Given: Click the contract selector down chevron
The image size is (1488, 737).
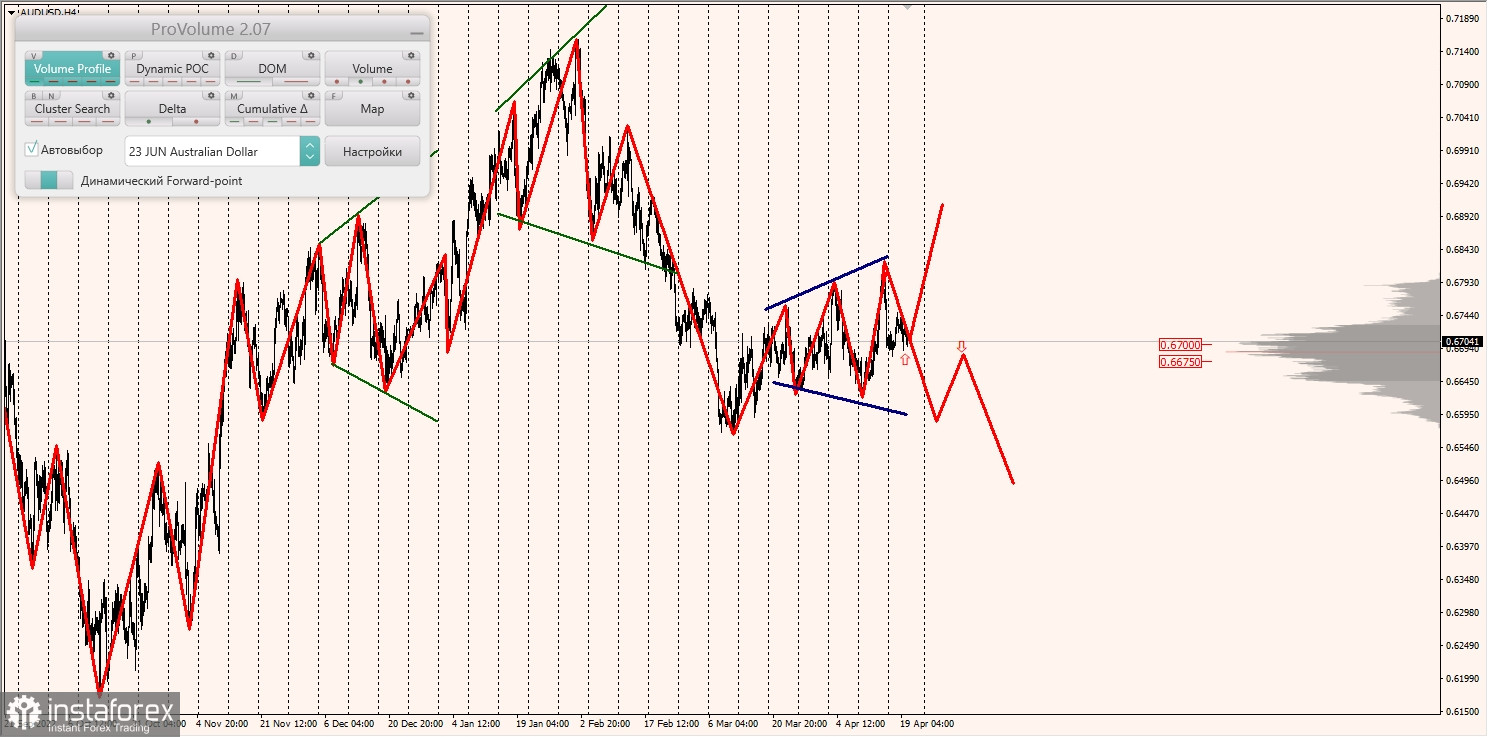Looking at the screenshot, I should point(310,157).
